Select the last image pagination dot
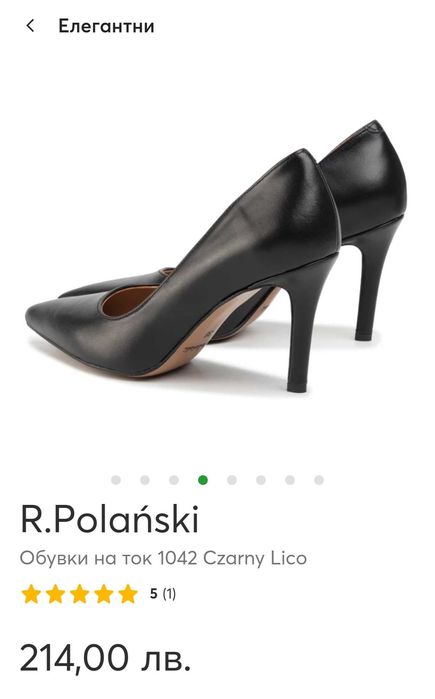 tap(319, 480)
